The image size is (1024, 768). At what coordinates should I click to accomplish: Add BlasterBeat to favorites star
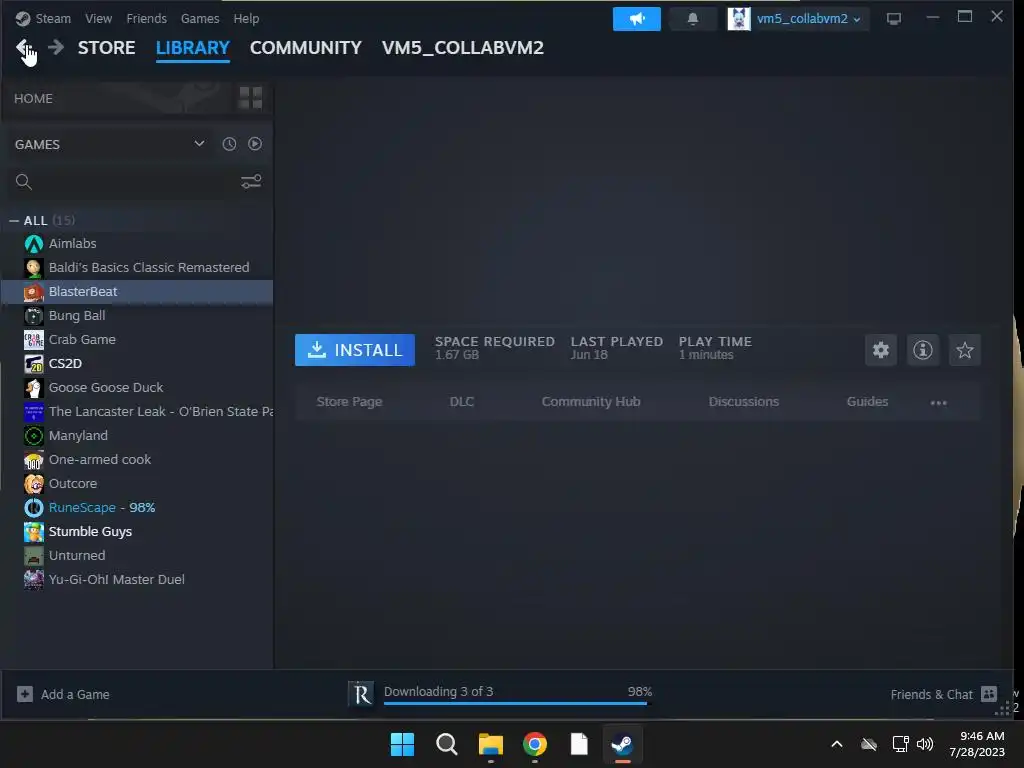coord(965,350)
